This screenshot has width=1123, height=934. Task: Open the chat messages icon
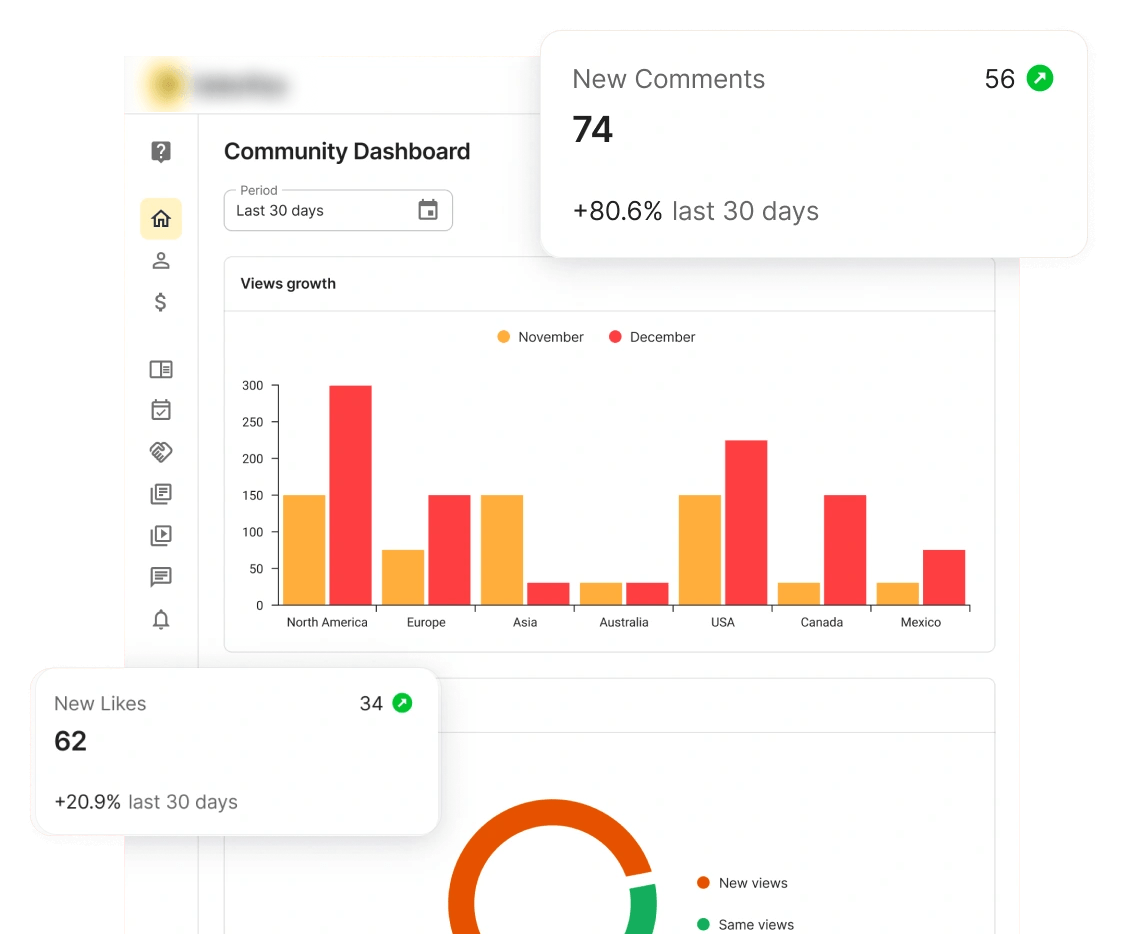click(x=161, y=577)
